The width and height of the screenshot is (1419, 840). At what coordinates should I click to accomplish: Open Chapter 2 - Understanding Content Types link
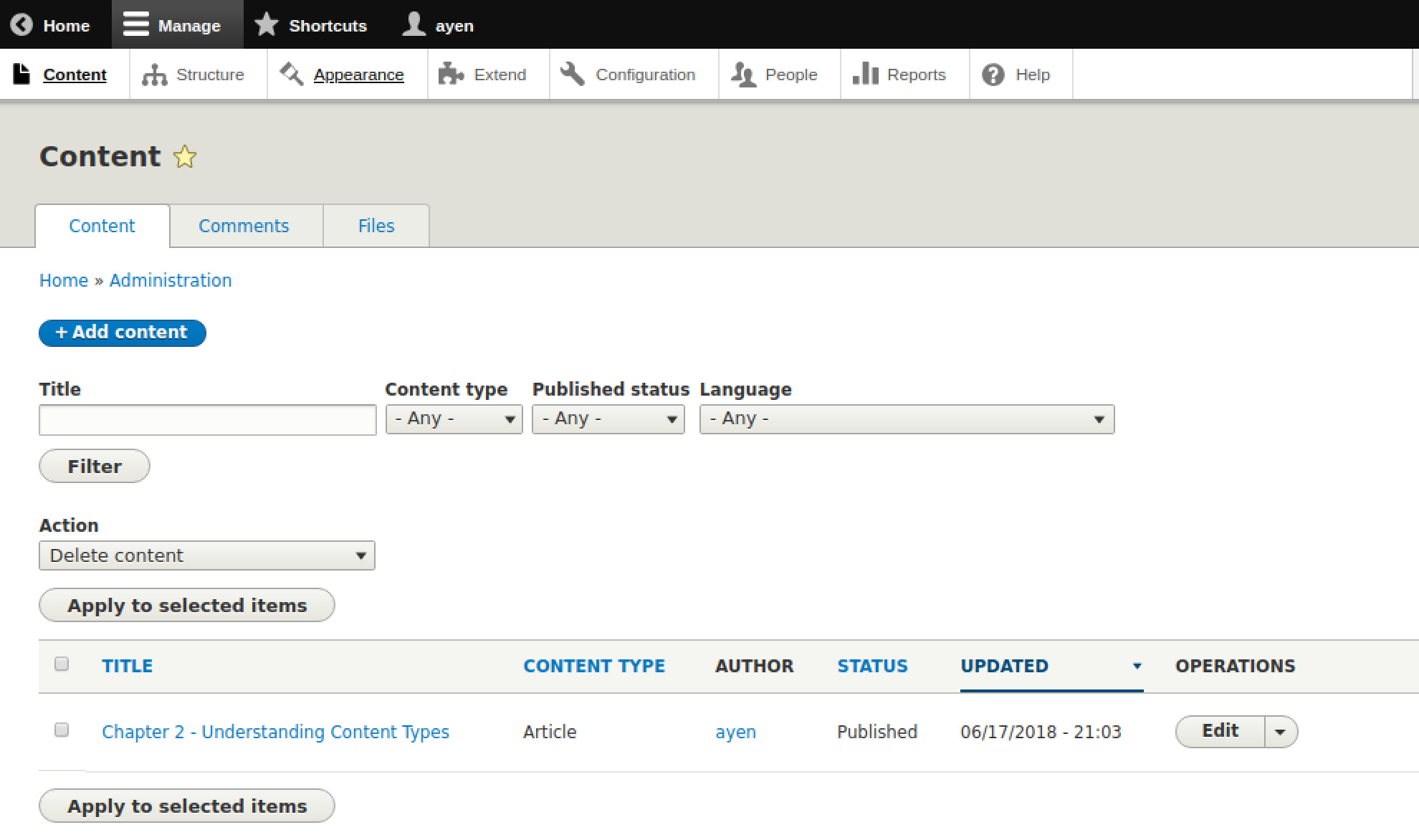pyautogui.click(x=275, y=732)
